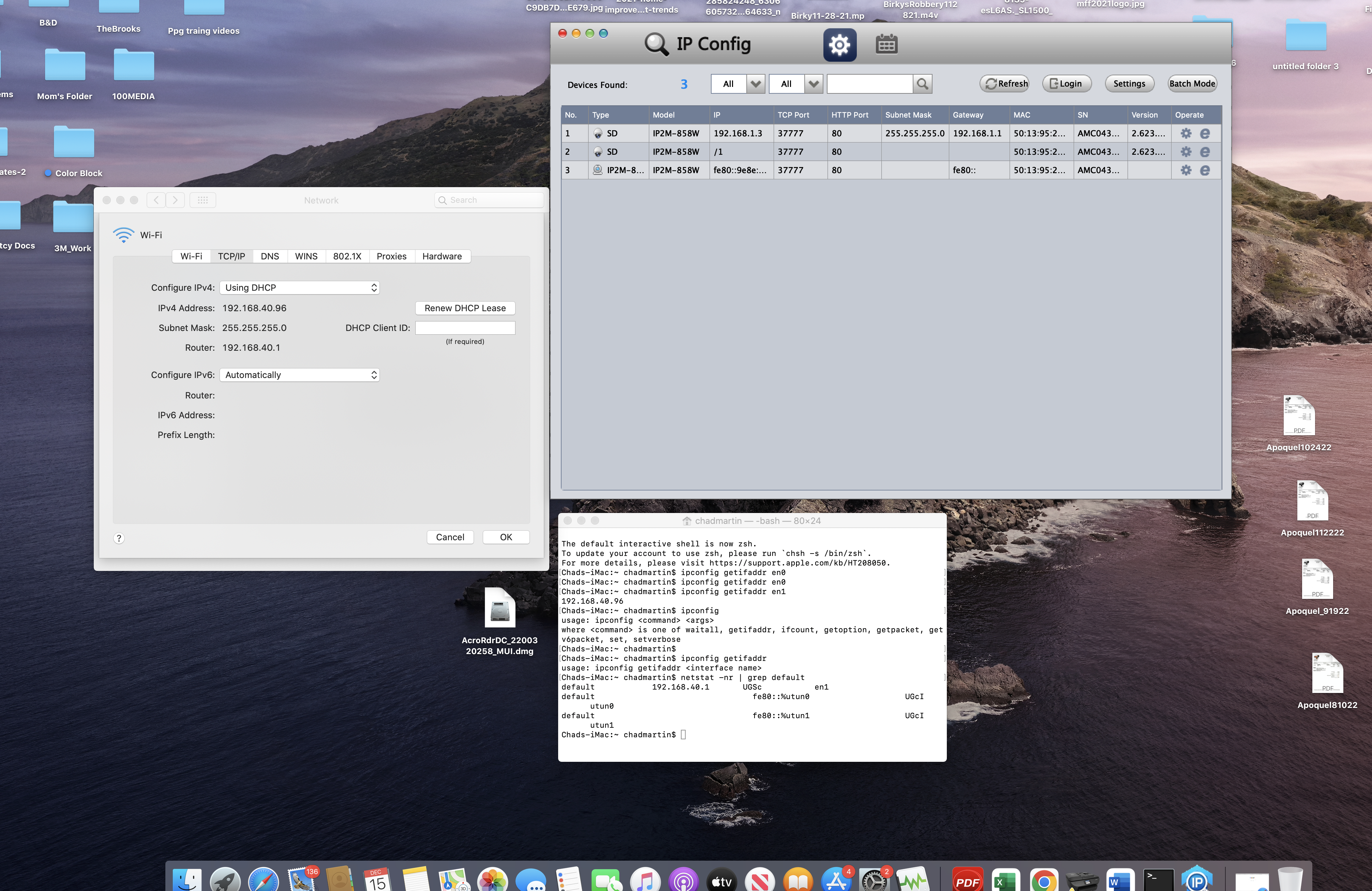This screenshot has width=1372, height=891.
Task: Open Microsoft Excel from the Dock
Action: tap(1005, 879)
